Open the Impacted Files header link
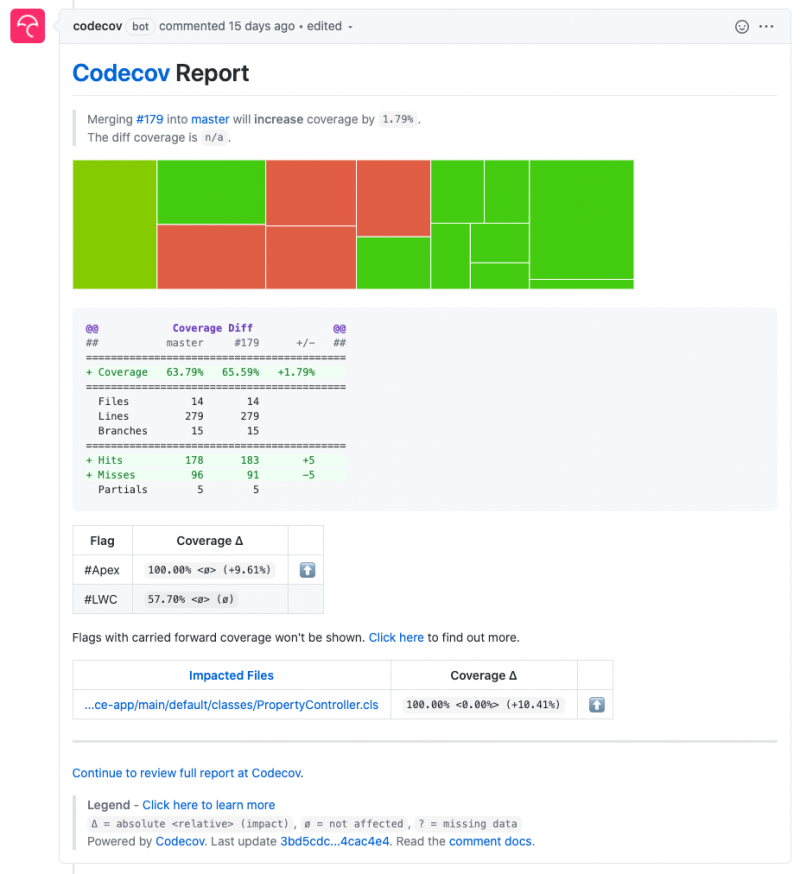The width and height of the screenshot is (800, 874). coord(231,676)
